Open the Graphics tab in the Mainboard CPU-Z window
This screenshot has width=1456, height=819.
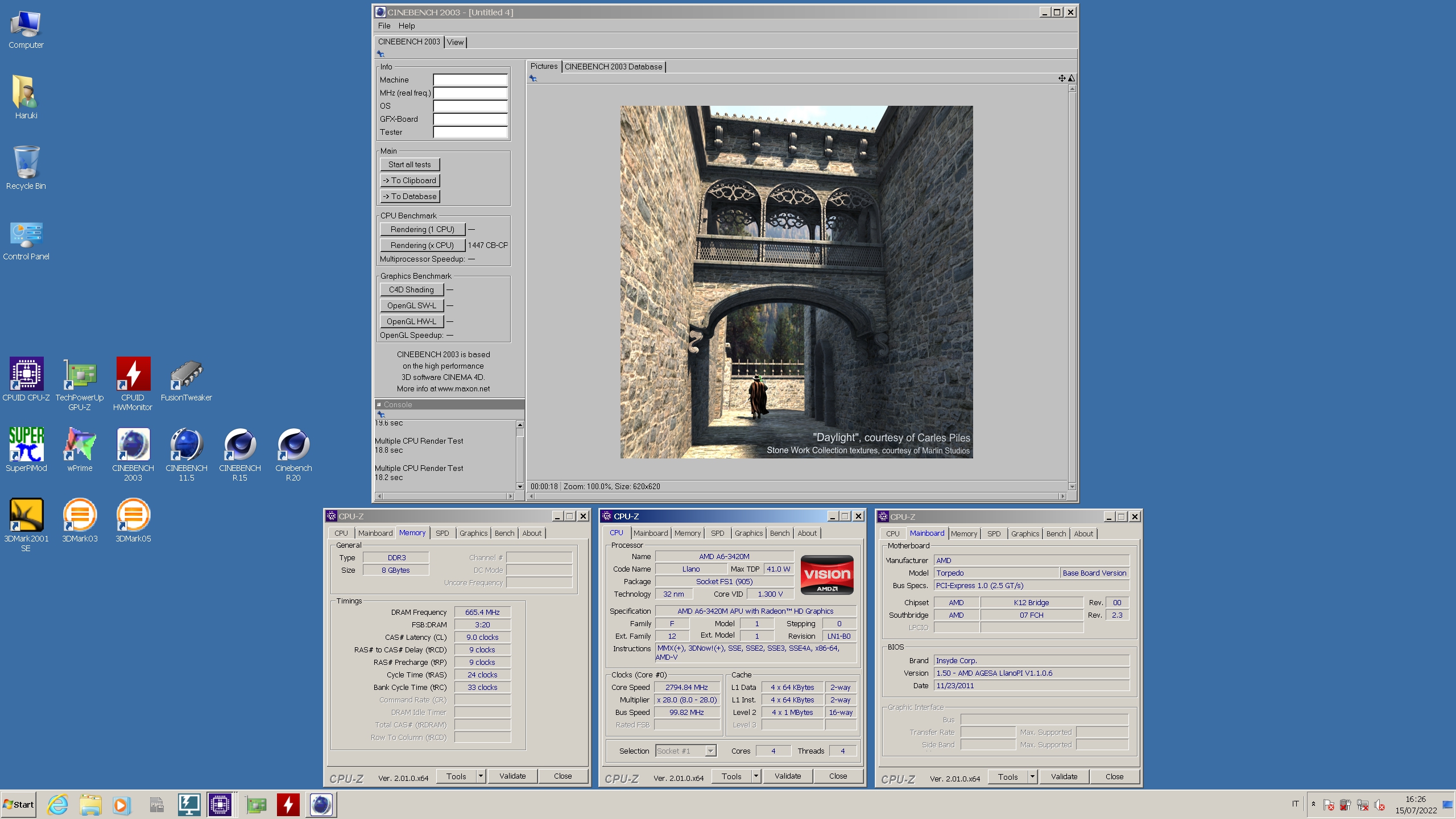tap(1025, 534)
